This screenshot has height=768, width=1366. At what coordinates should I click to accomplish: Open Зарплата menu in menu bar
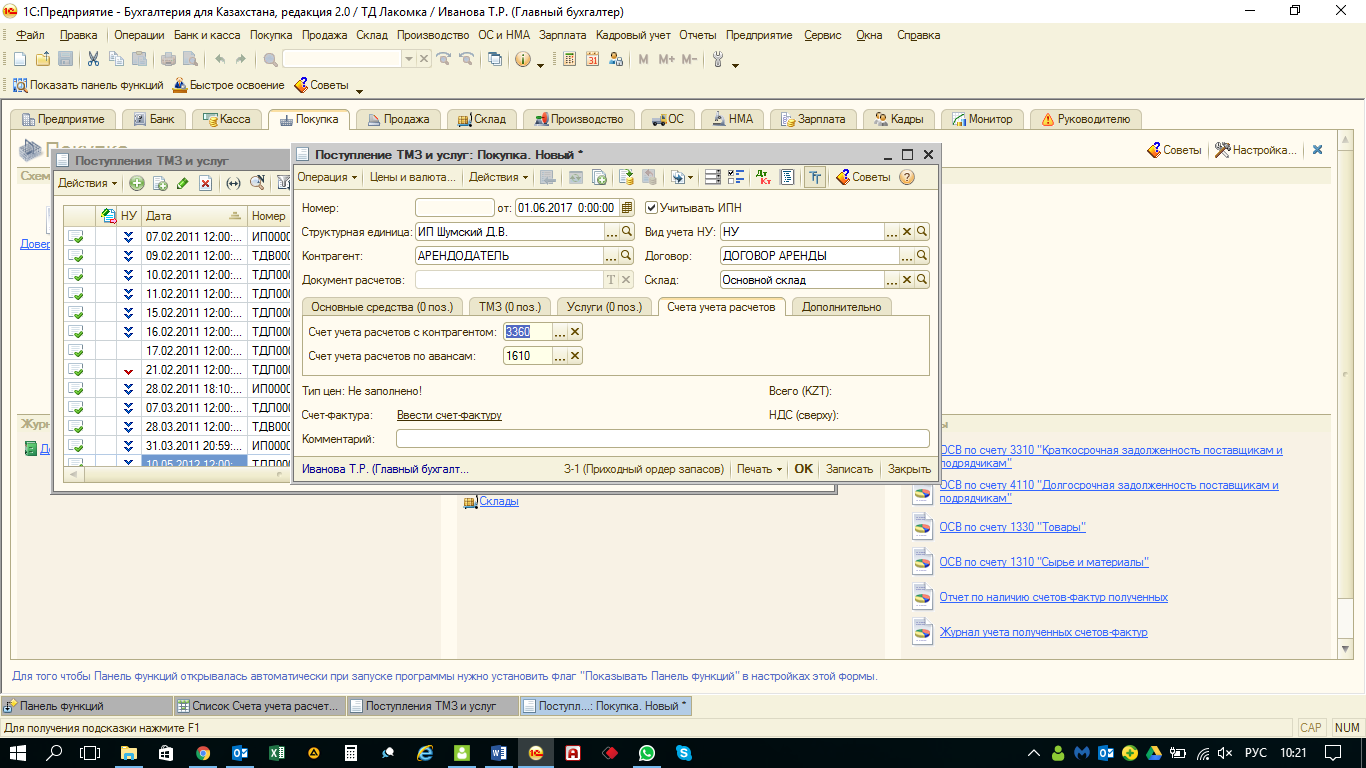pos(563,35)
